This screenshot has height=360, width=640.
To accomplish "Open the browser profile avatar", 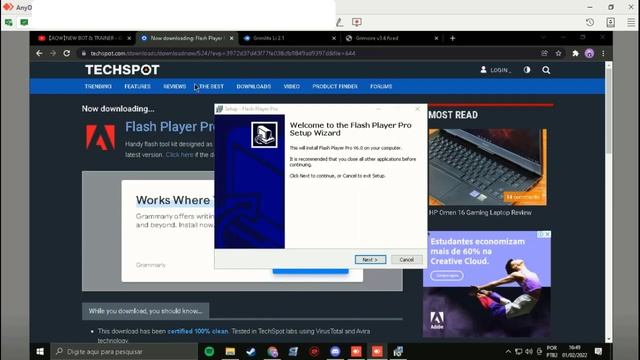I will coord(589,53).
